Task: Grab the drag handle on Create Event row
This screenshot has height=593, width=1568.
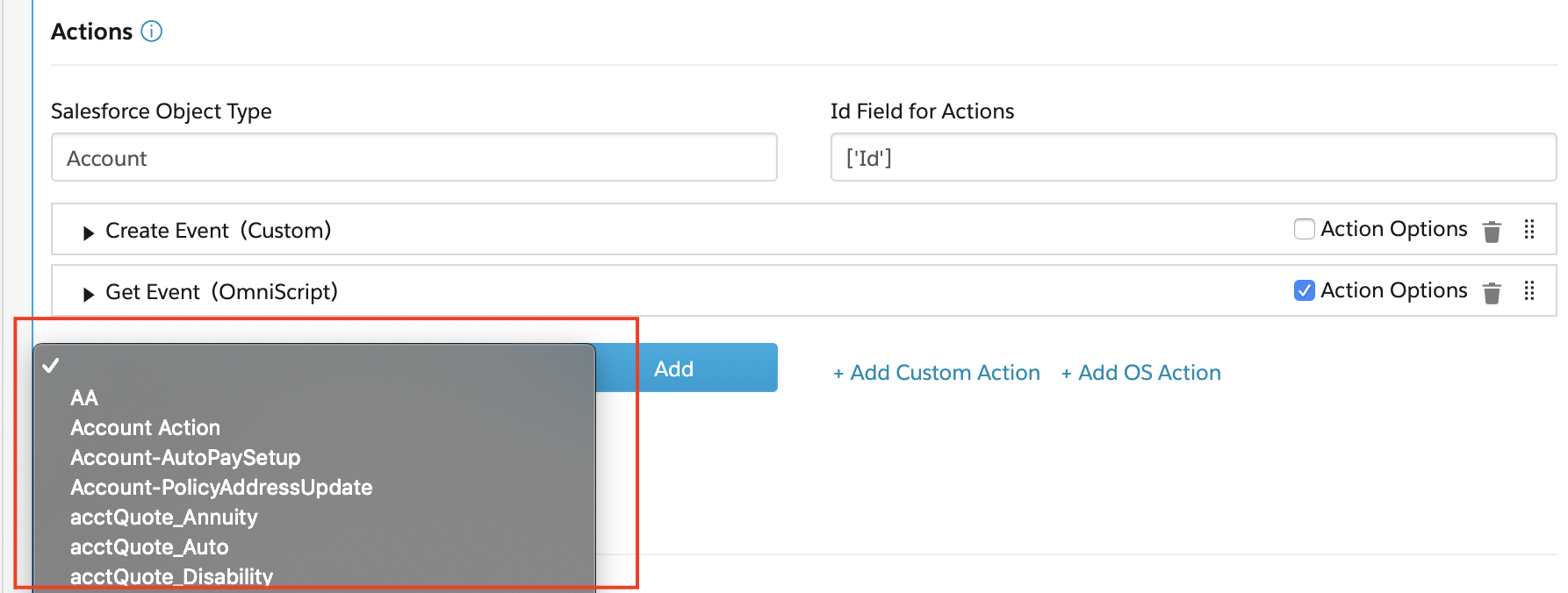Action: 1529,229
